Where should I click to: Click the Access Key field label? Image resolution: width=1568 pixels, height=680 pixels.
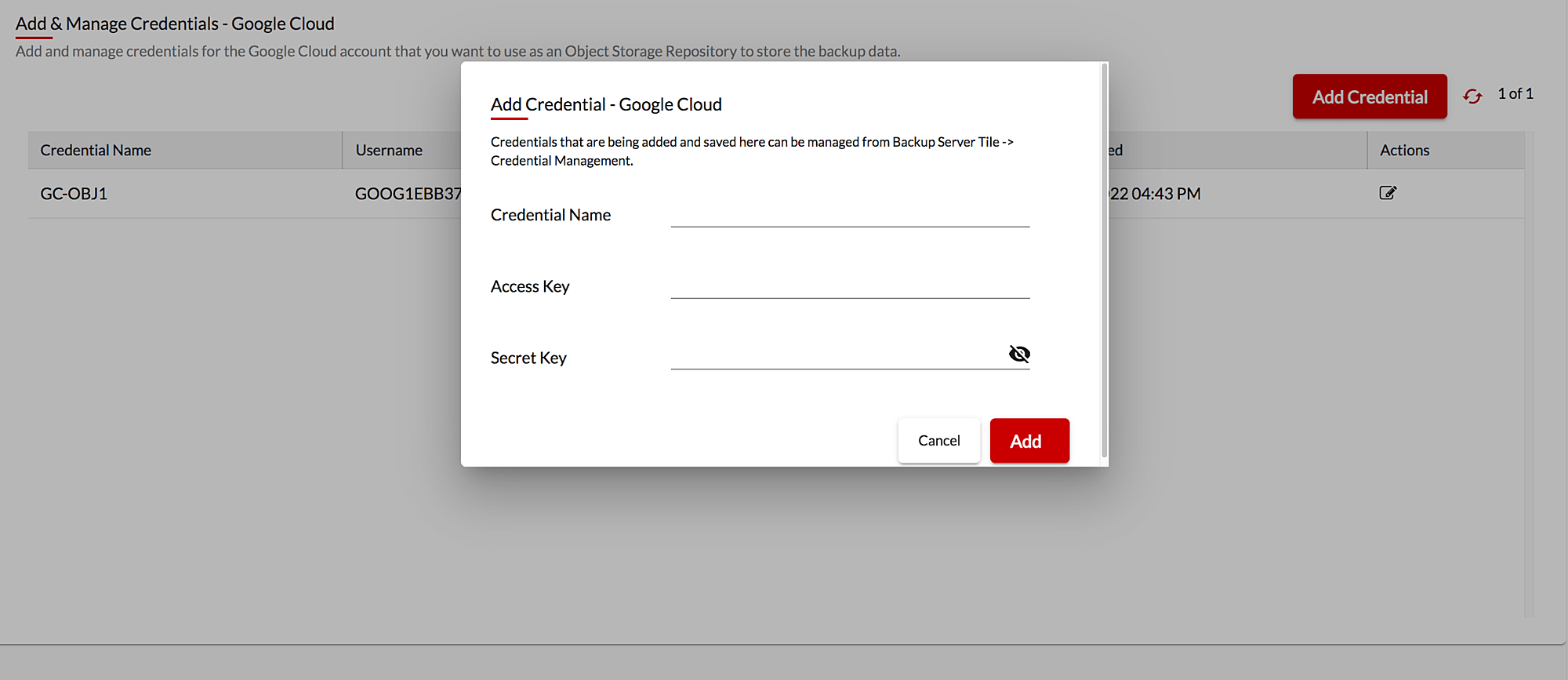(x=530, y=286)
